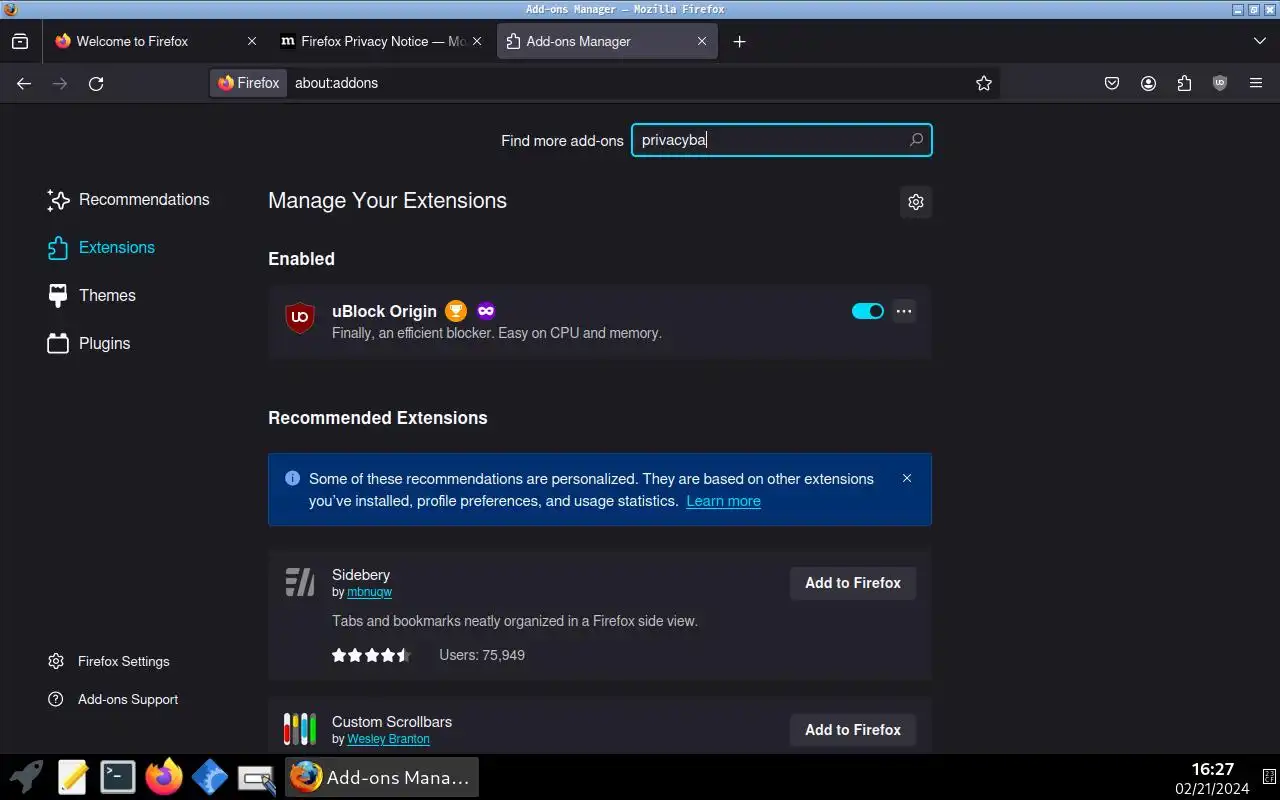Click uBlock Origin's private browsing mask badge
Image resolution: width=1280 pixels, height=800 pixels.
coord(486,311)
